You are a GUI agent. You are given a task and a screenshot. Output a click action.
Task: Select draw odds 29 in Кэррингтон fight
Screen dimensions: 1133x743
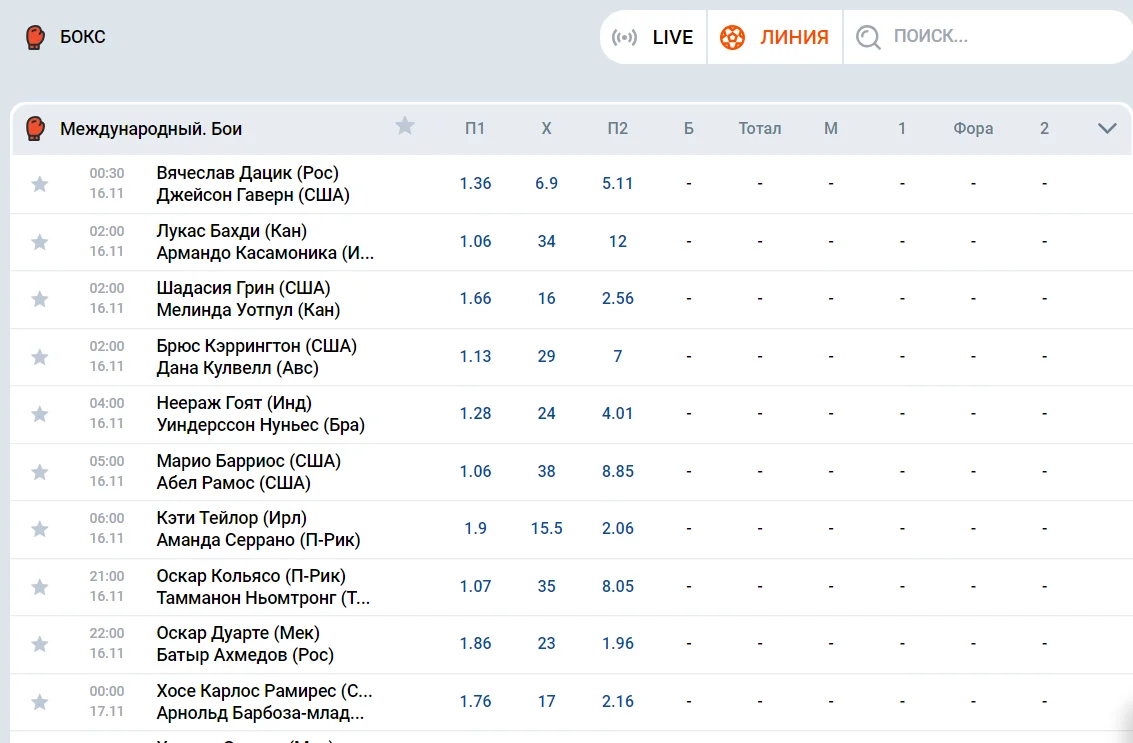click(x=546, y=356)
